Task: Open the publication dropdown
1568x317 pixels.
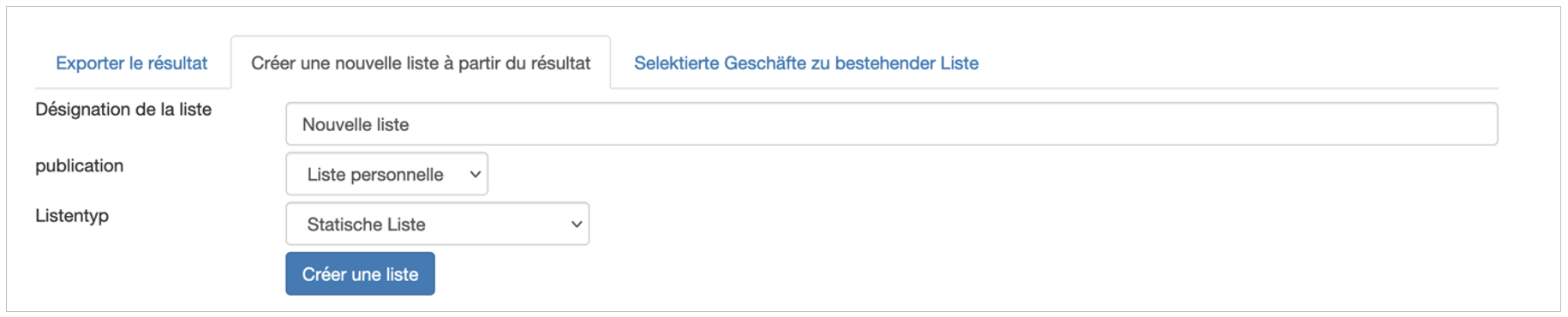Action: [x=386, y=174]
